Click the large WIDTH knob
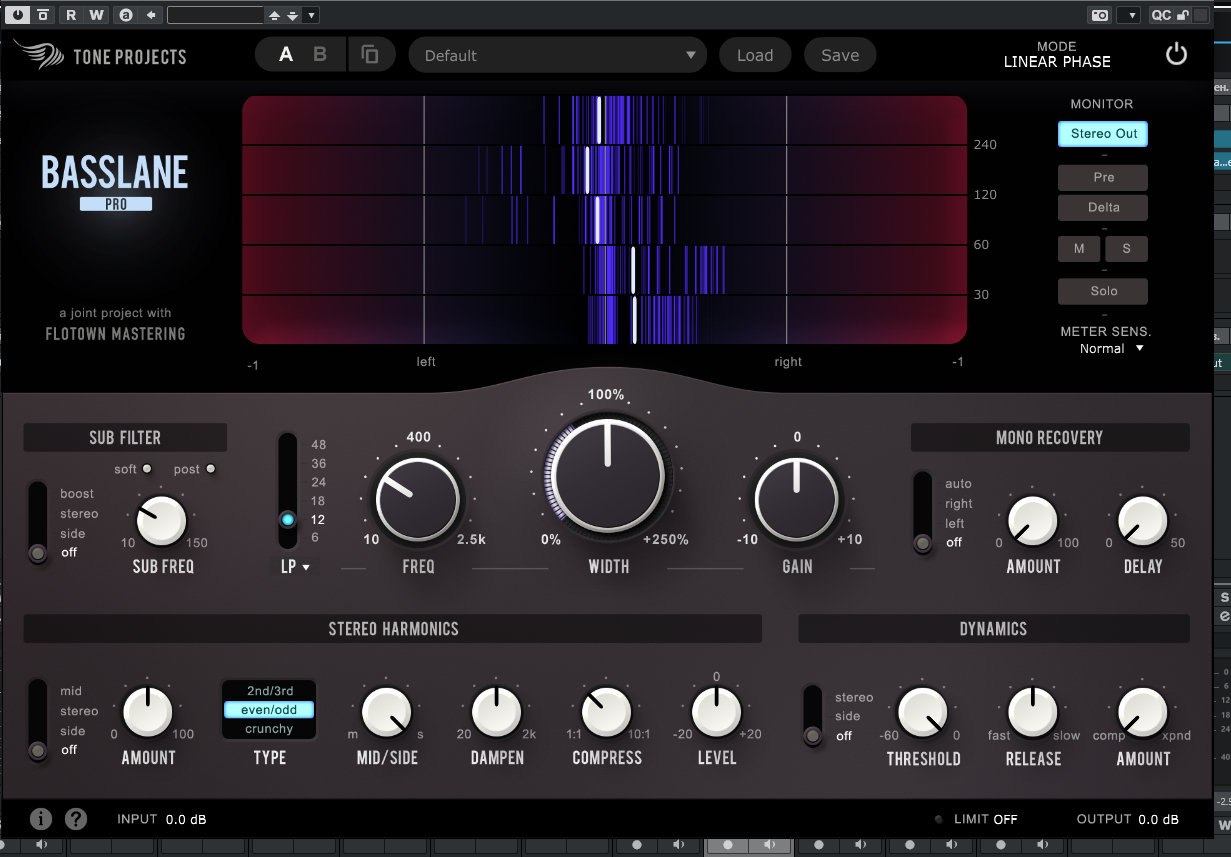The width and height of the screenshot is (1231, 857). (x=607, y=476)
